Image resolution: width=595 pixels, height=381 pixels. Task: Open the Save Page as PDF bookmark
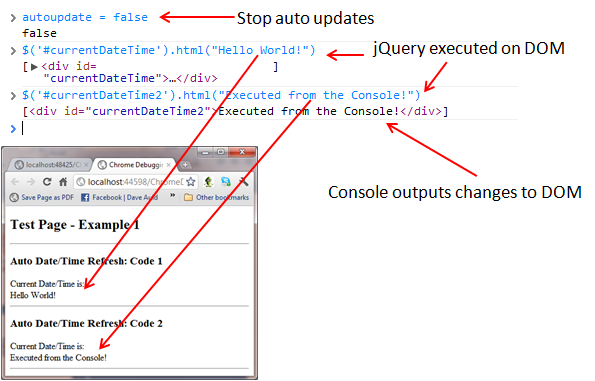click(42, 197)
